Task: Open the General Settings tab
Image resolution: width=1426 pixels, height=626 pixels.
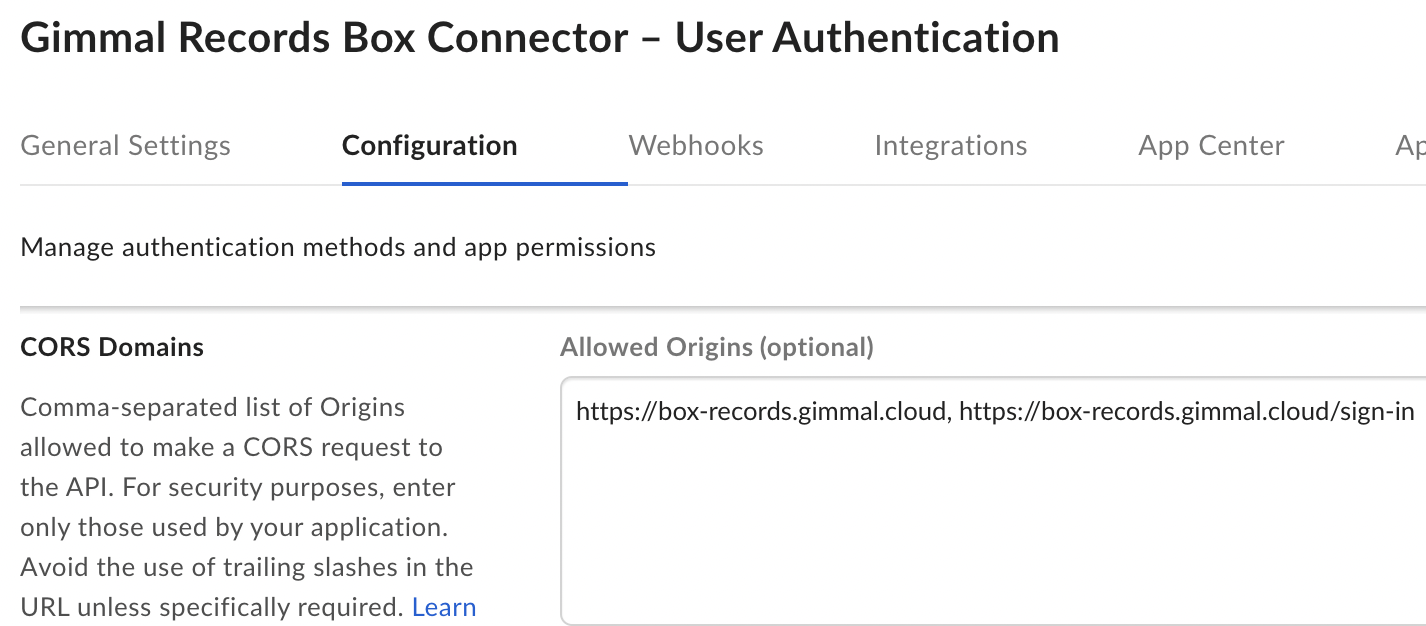Action: click(x=125, y=146)
